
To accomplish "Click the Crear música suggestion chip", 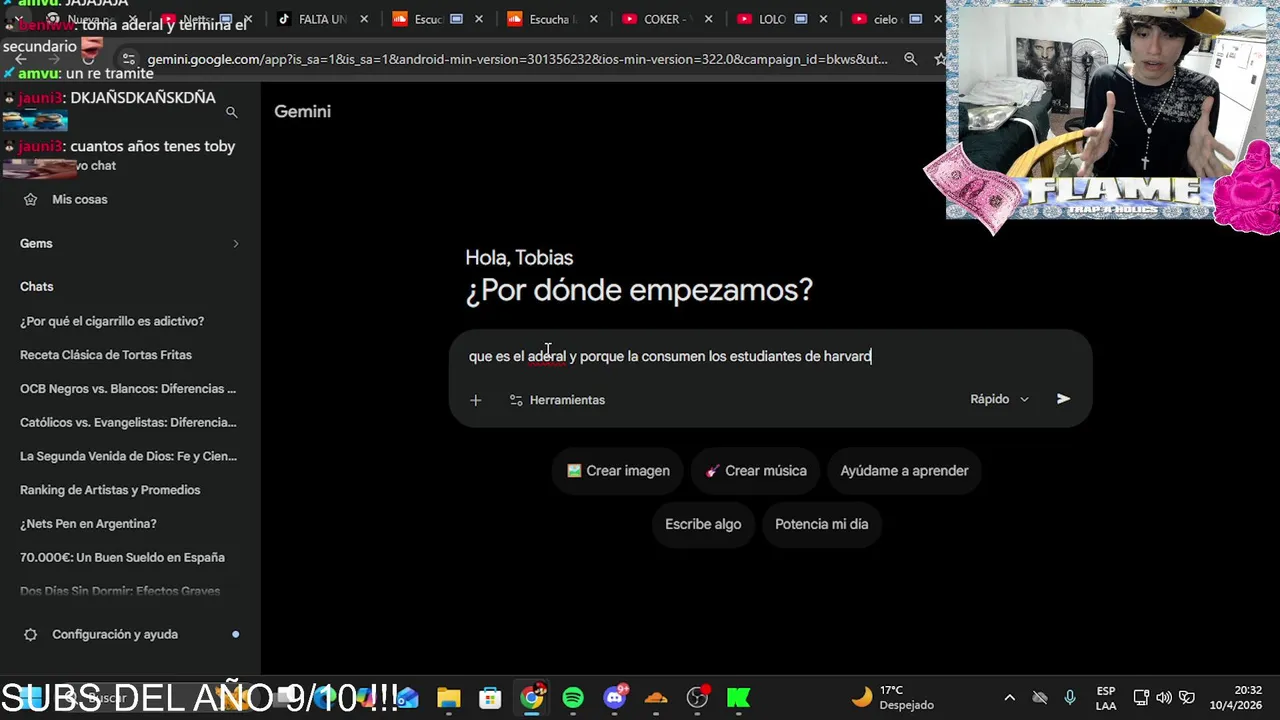I will point(756,471).
